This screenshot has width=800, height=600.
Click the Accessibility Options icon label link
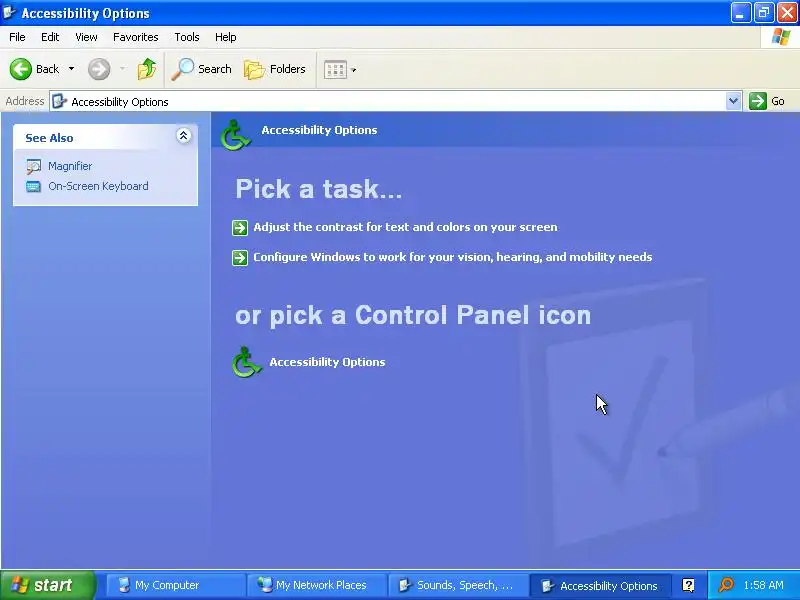(327, 362)
